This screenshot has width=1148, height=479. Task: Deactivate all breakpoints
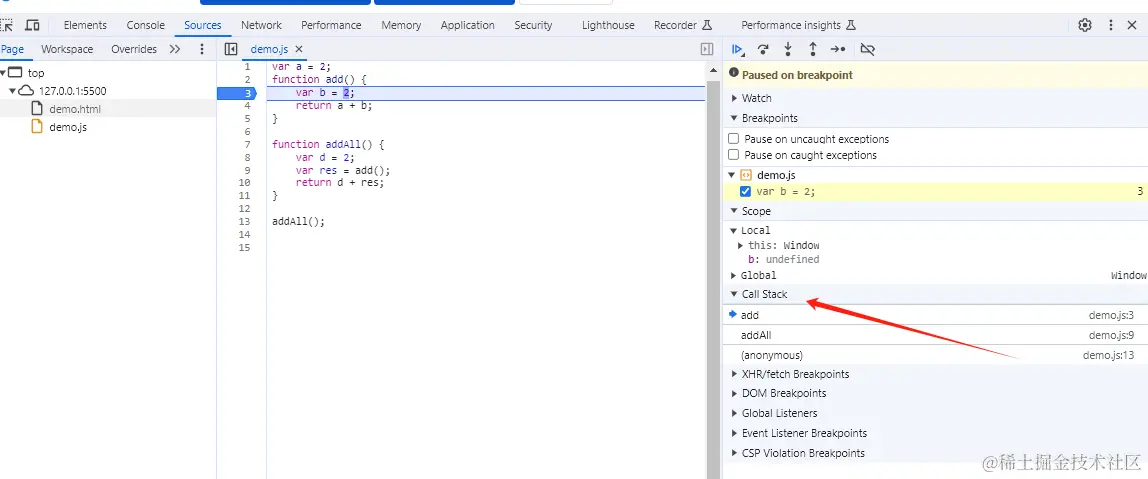pos(868,49)
